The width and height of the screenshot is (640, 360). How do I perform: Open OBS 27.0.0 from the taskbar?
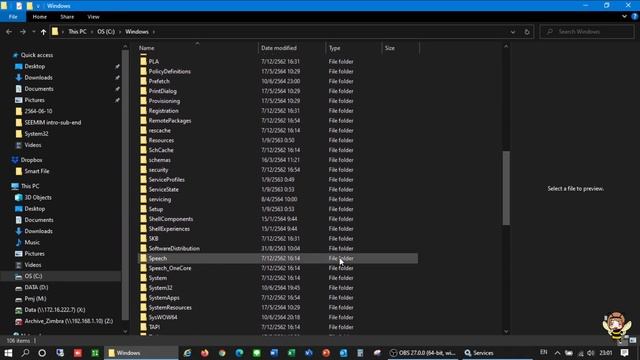point(422,353)
